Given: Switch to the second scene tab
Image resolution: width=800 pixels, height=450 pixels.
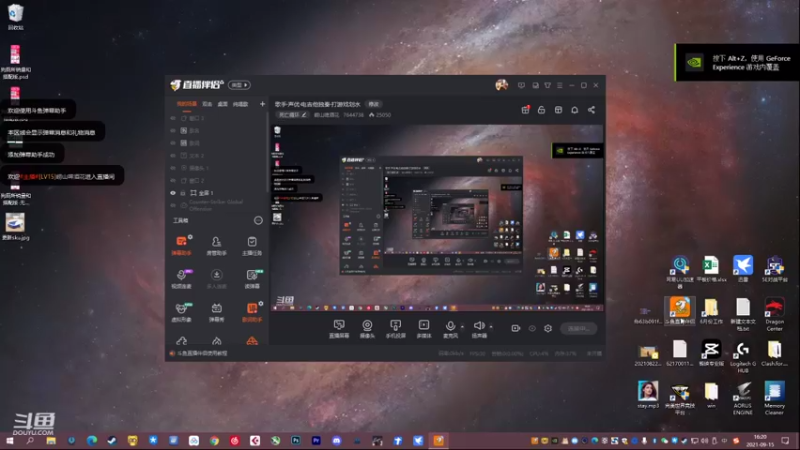Looking at the screenshot, I should (207, 104).
